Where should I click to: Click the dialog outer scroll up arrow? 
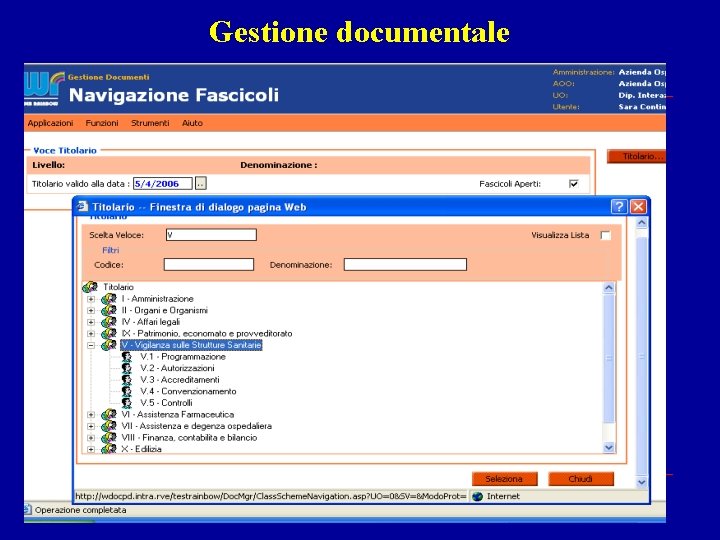[x=641, y=223]
